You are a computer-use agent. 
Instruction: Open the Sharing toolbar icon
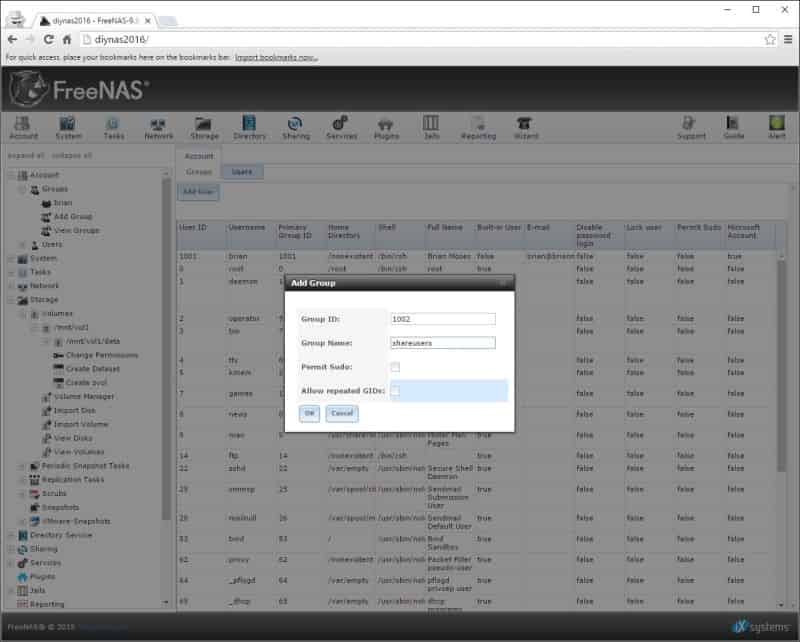[x=295, y=128]
